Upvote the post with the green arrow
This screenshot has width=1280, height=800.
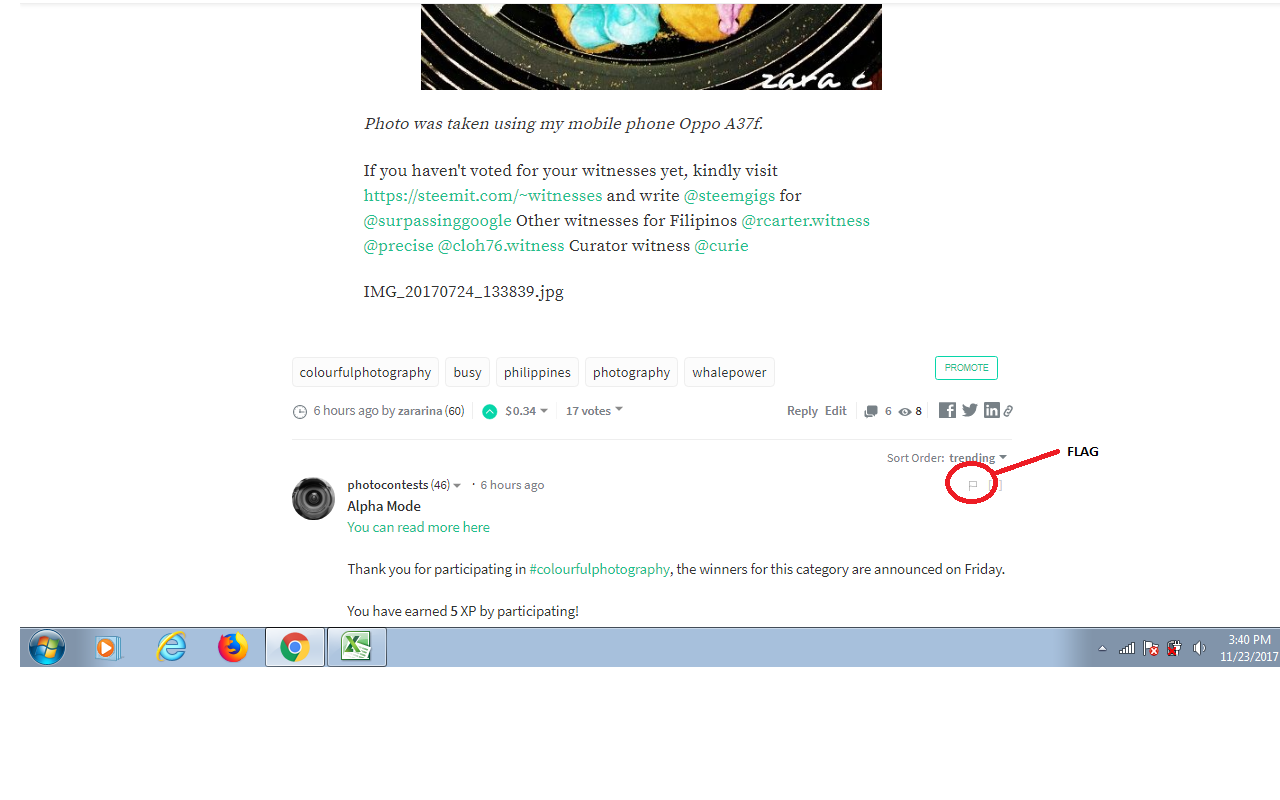click(x=489, y=411)
